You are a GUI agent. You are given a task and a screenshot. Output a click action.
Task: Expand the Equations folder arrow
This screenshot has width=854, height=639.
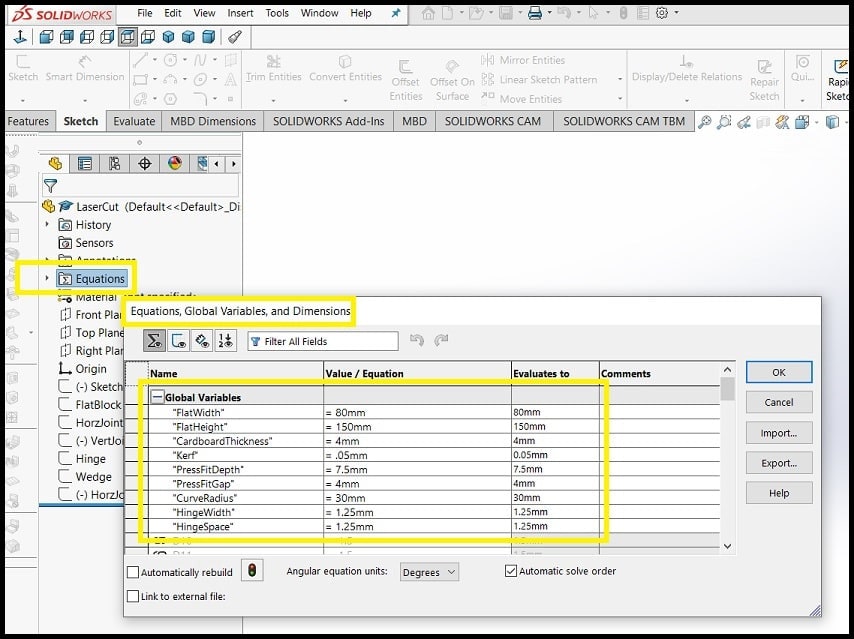[47, 278]
